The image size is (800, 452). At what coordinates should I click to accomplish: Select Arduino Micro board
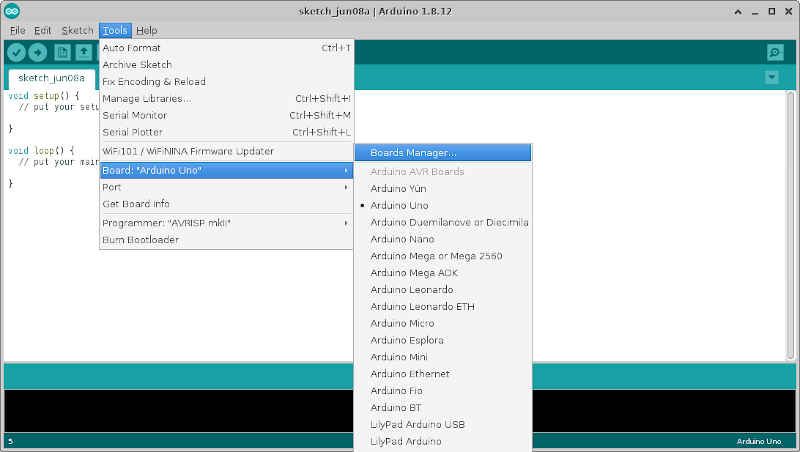[443, 323]
